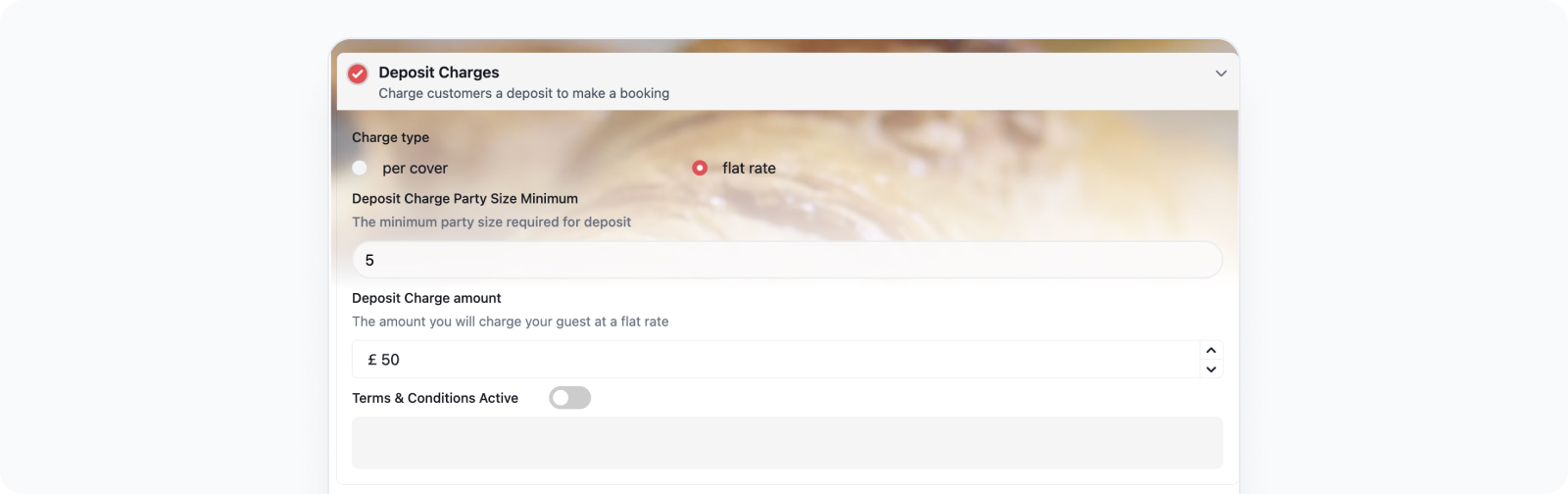The height and width of the screenshot is (494, 1568).
Task: Click the Deposit Charge Party Size Minimum label
Action: 465,198
